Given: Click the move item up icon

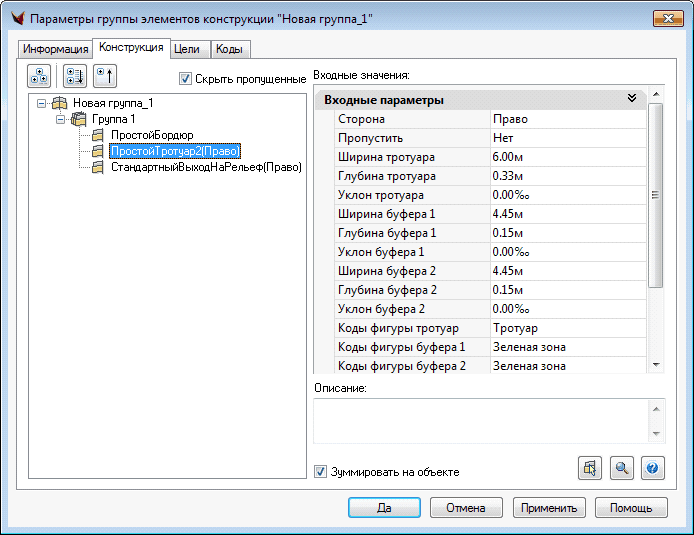Looking at the screenshot, I should click(105, 77).
